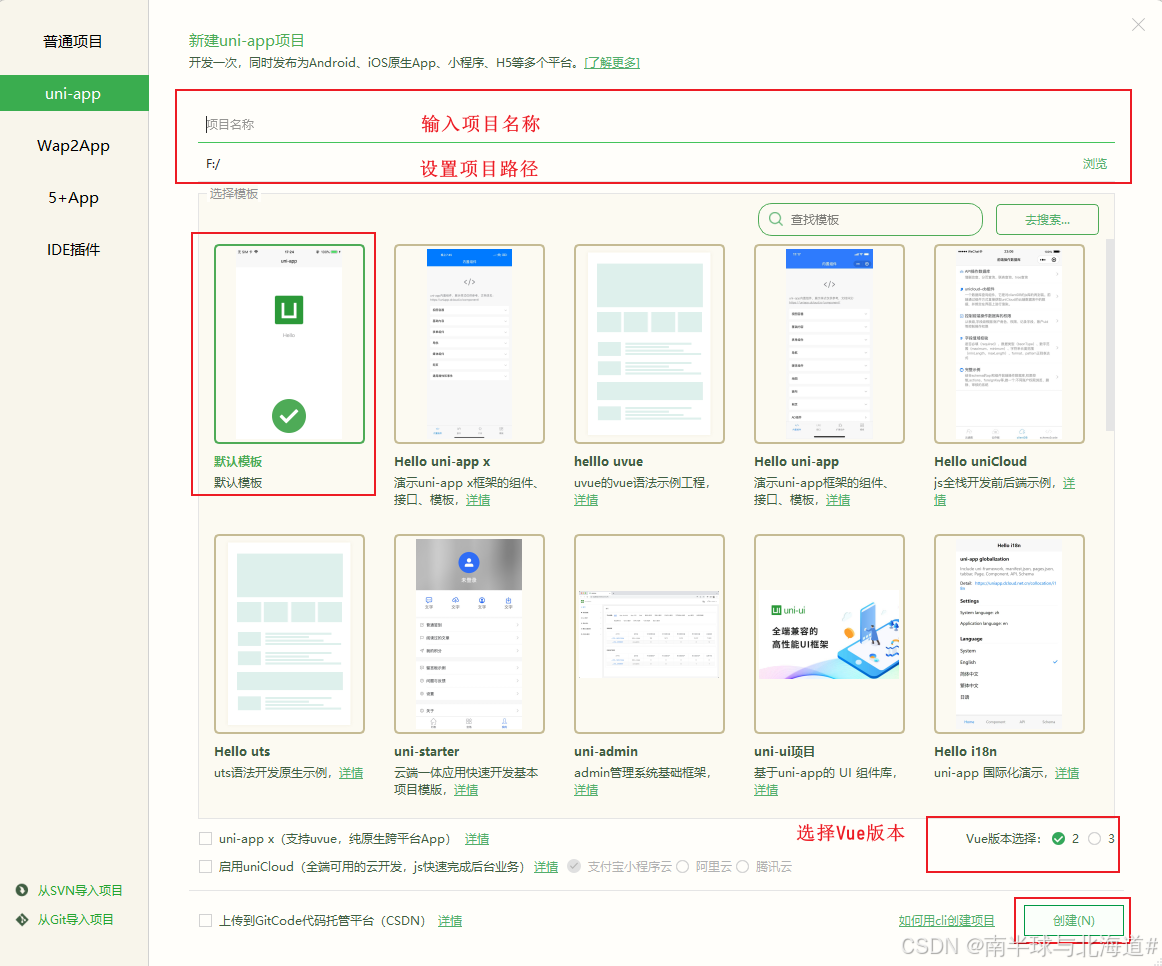This screenshot has height=966, width=1162.
Task: Enable the uni-app x checkbox
Action: (205, 839)
